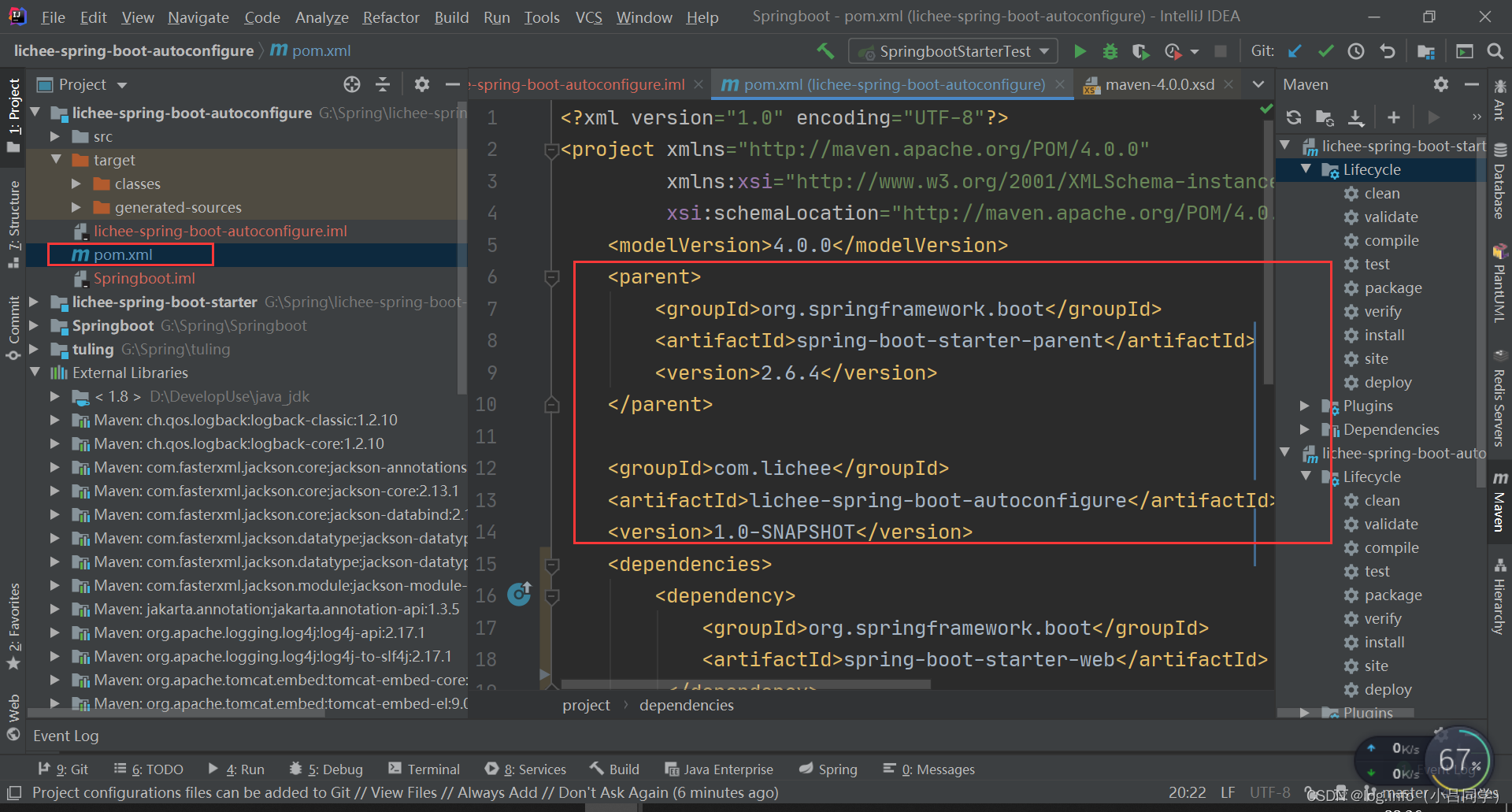Open the Database tool window tab
This screenshot has width=1512, height=812.
pos(1499,181)
